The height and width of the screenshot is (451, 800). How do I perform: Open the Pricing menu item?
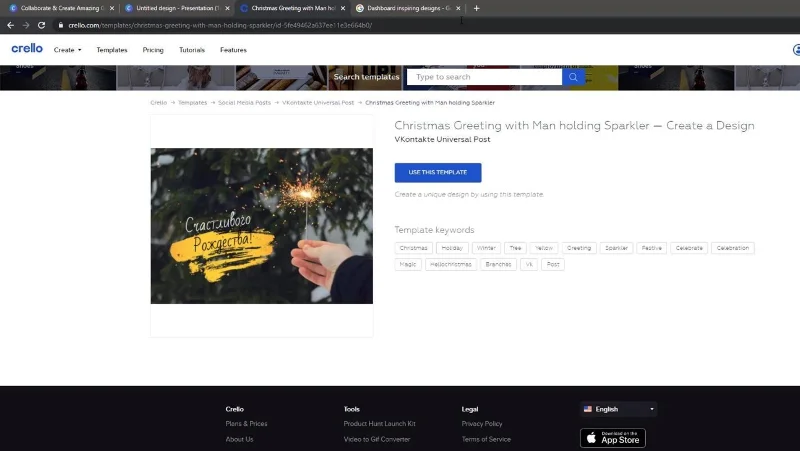pyautogui.click(x=153, y=50)
